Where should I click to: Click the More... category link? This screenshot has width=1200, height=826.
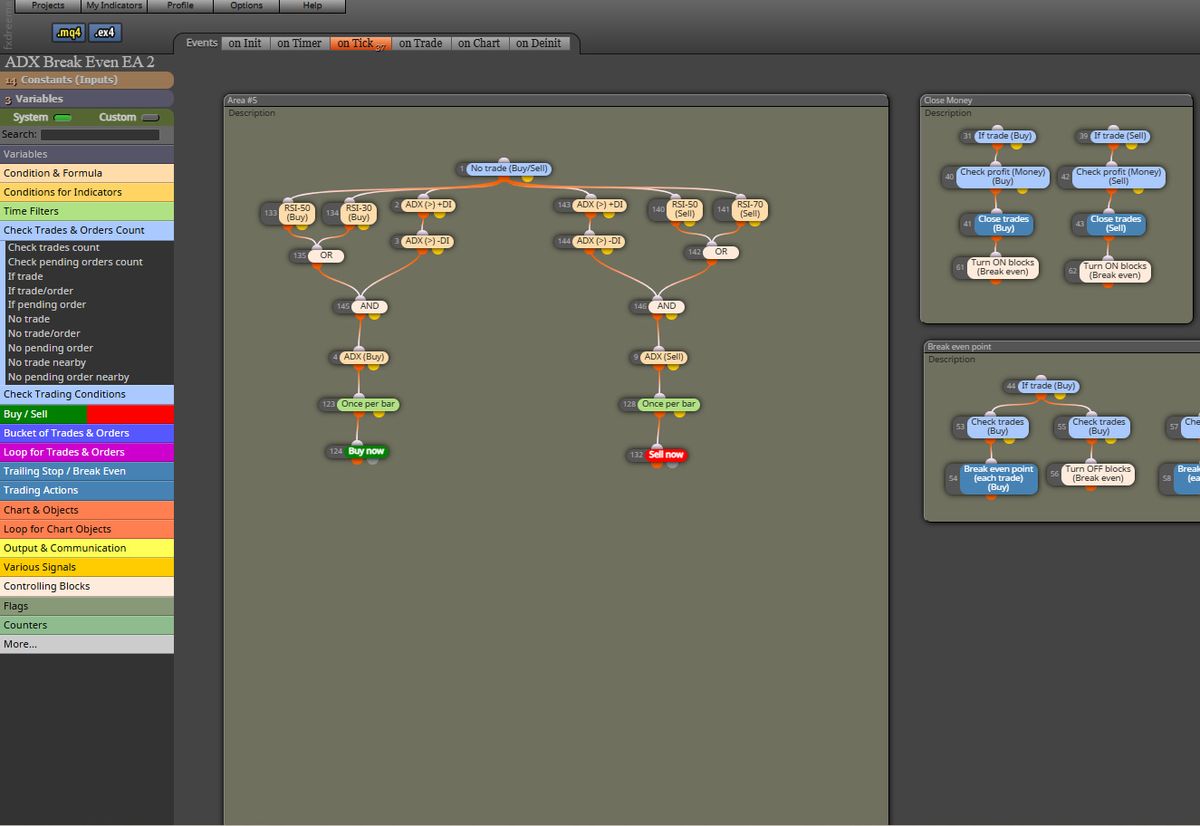tap(87, 644)
